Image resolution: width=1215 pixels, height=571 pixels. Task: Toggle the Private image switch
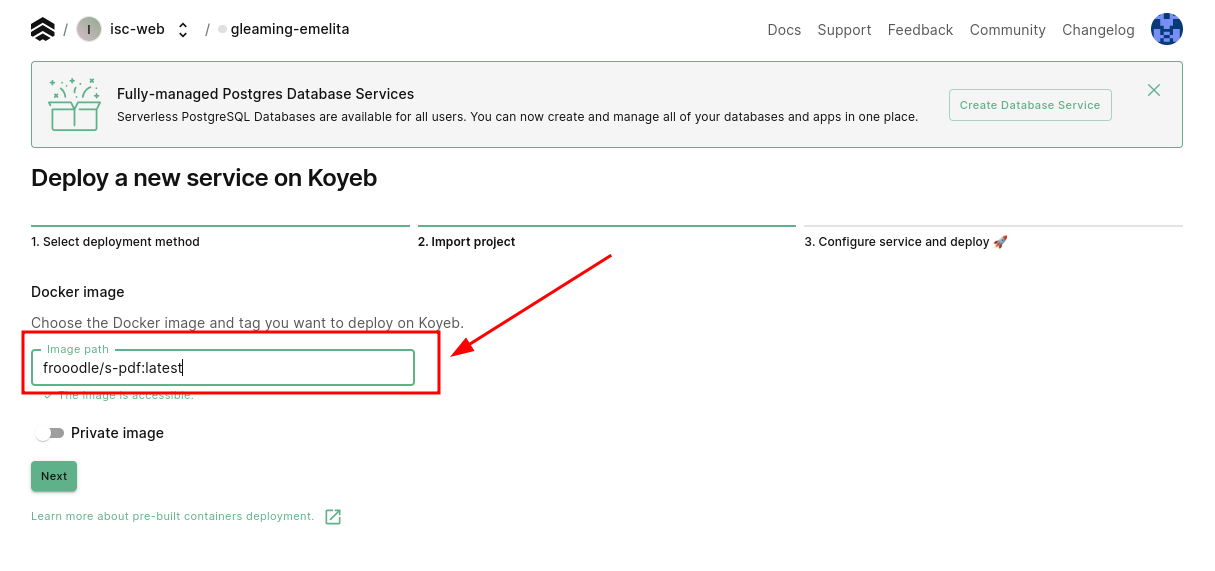click(50, 433)
